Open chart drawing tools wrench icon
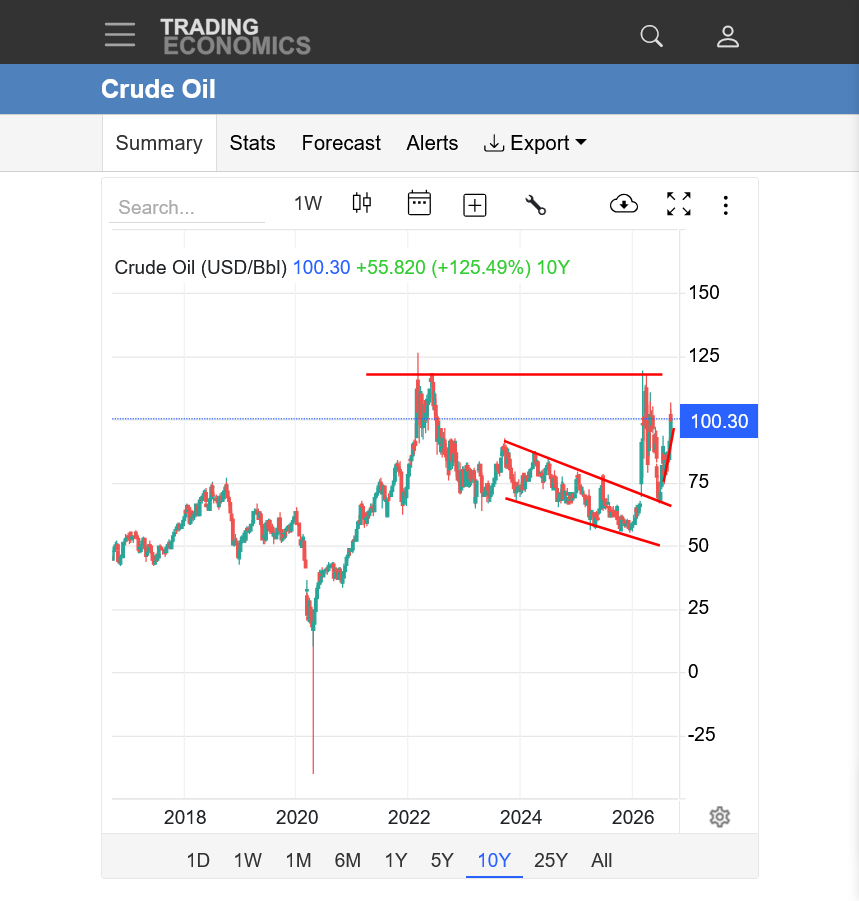The height and width of the screenshot is (901, 859). coord(536,205)
